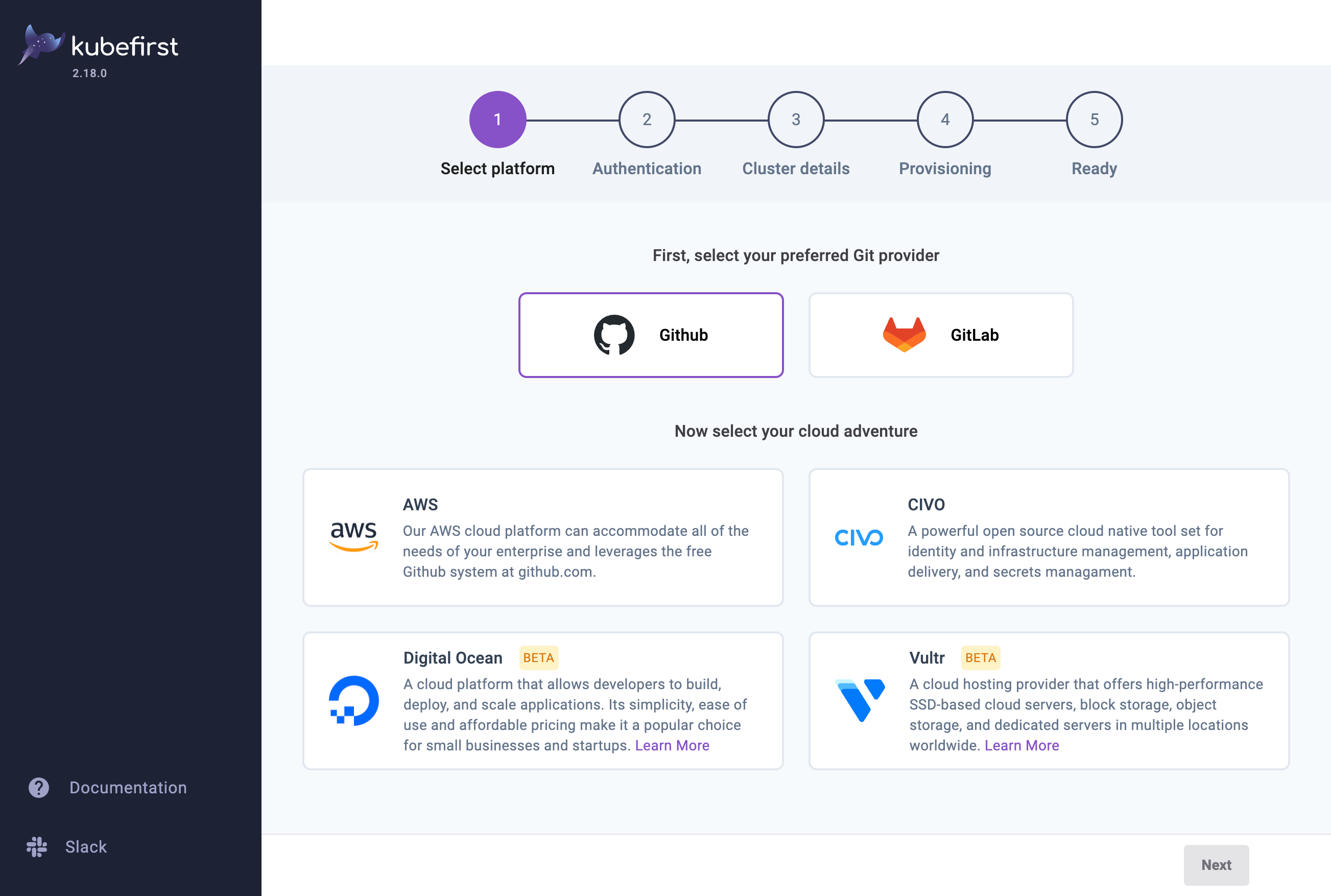Click step 4 Provisioning circle
Viewport: 1331px width, 896px height.
click(945, 119)
